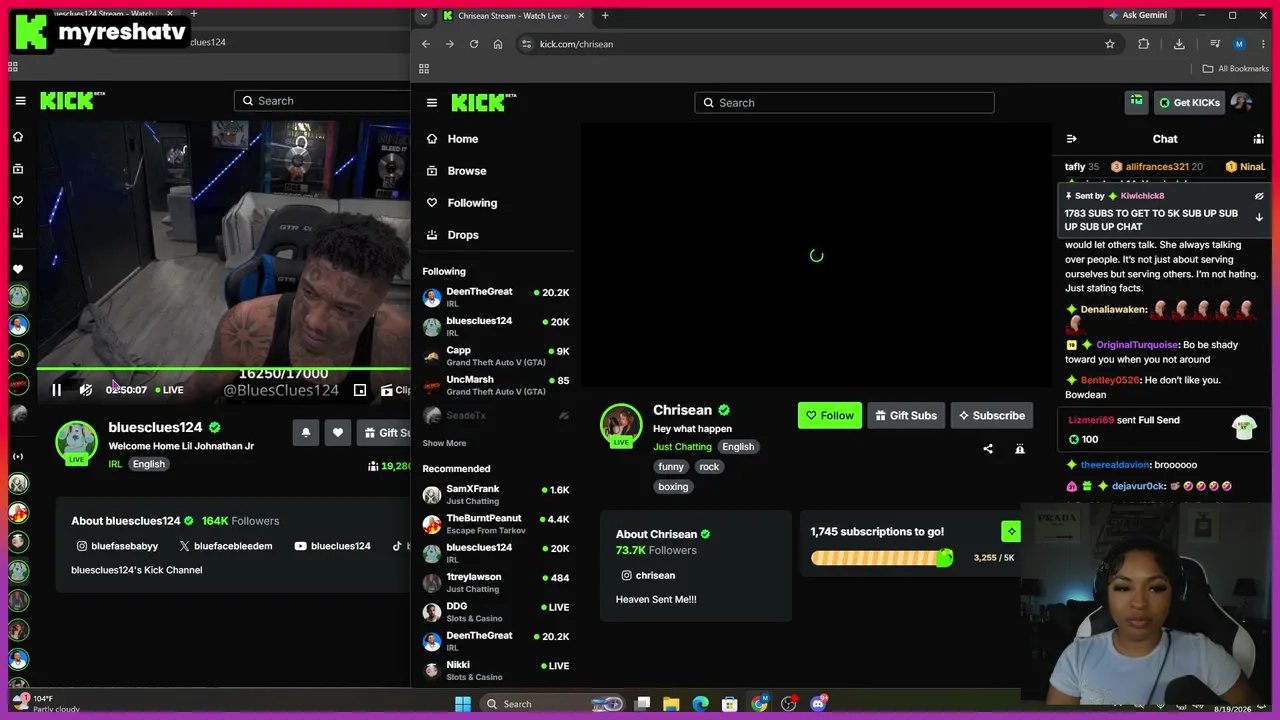Open Discord from the taskbar
The width and height of the screenshot is (1280, 720).
point(819,704)
